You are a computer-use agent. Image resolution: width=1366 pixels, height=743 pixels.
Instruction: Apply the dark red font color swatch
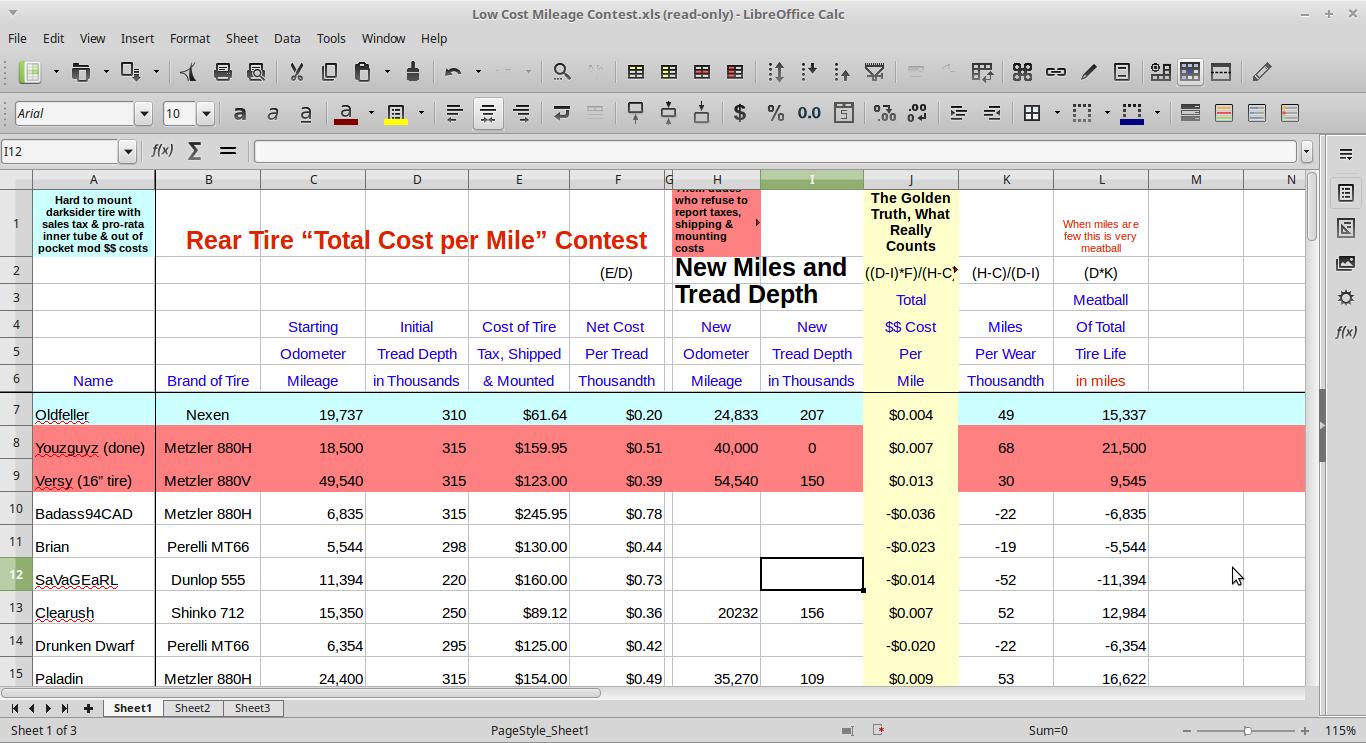[345, 113]
